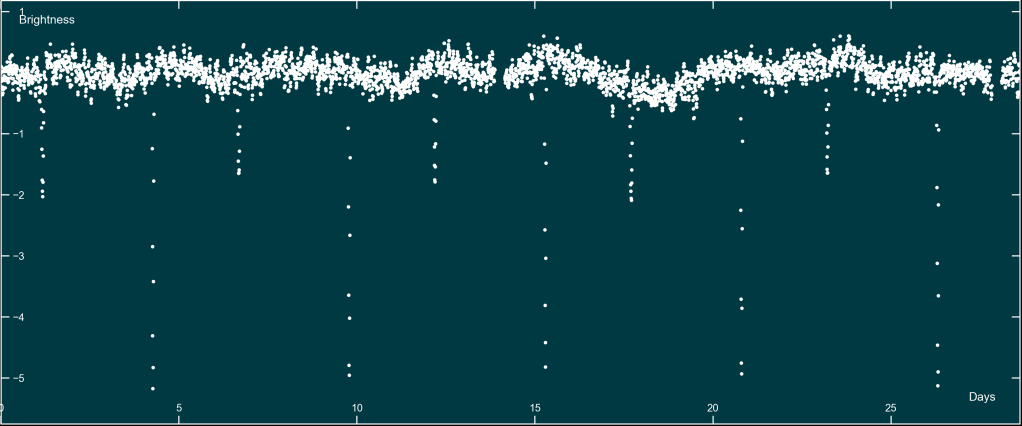Select lowest point of deep dip near day 4
The image size is (1022, 426).
tap(153, 388)
